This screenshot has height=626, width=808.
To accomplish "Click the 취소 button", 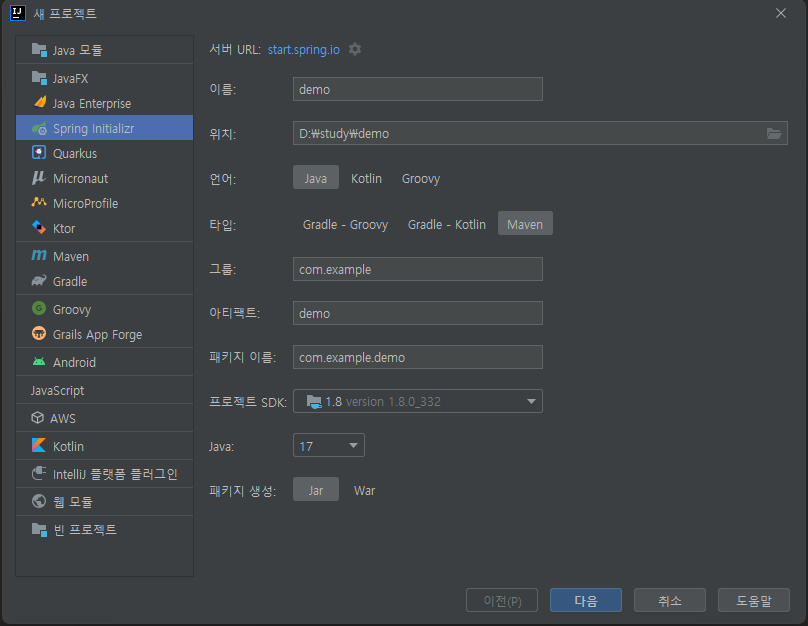I will (670, 600).
